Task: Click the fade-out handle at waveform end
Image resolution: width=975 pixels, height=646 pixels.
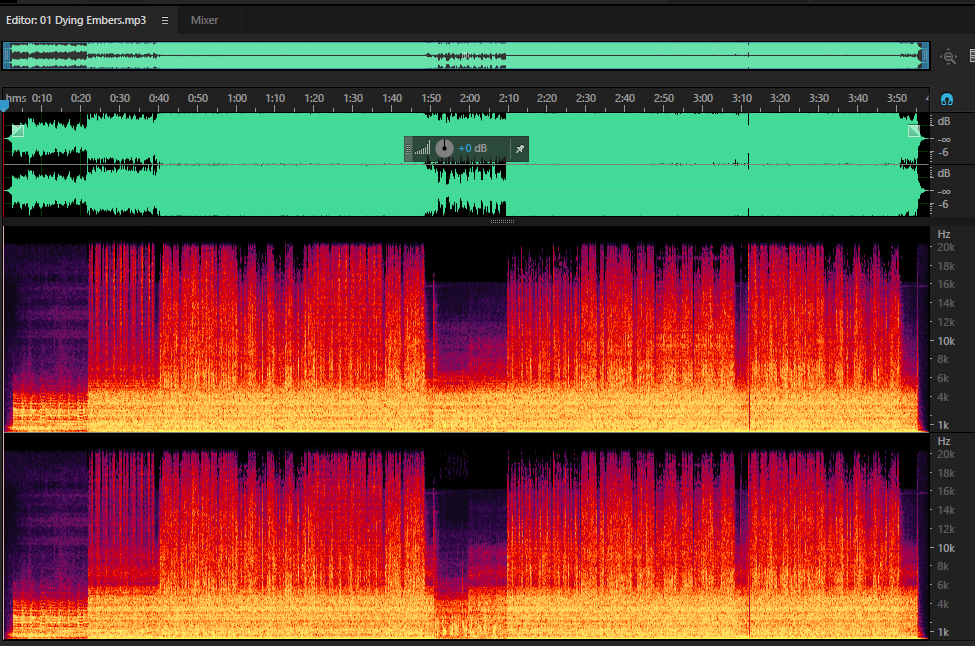Action: point(913,131)
